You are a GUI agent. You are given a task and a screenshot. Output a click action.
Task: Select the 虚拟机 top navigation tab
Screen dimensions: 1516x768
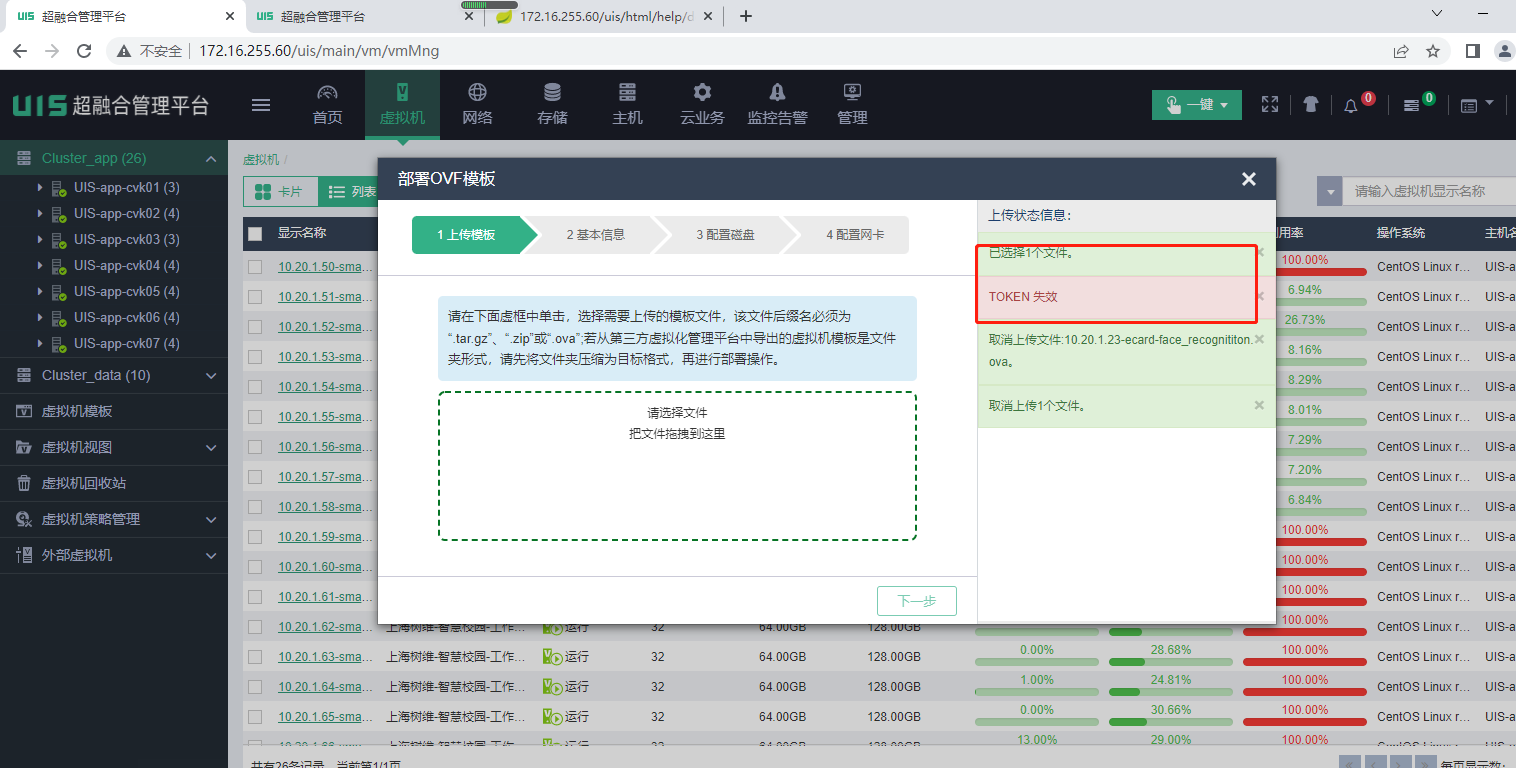402,104
